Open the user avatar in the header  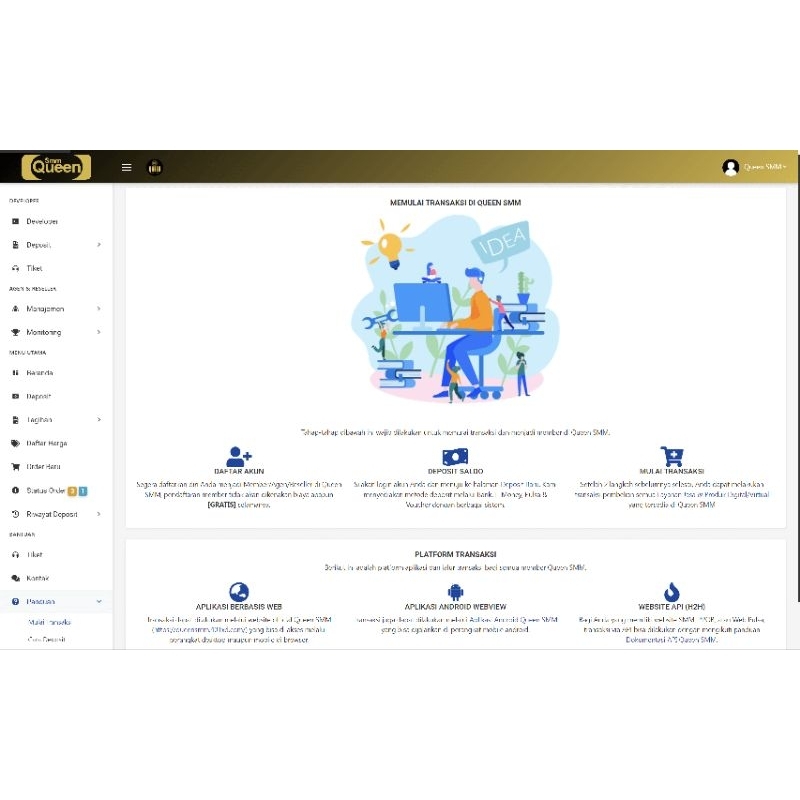pos(731,167)
